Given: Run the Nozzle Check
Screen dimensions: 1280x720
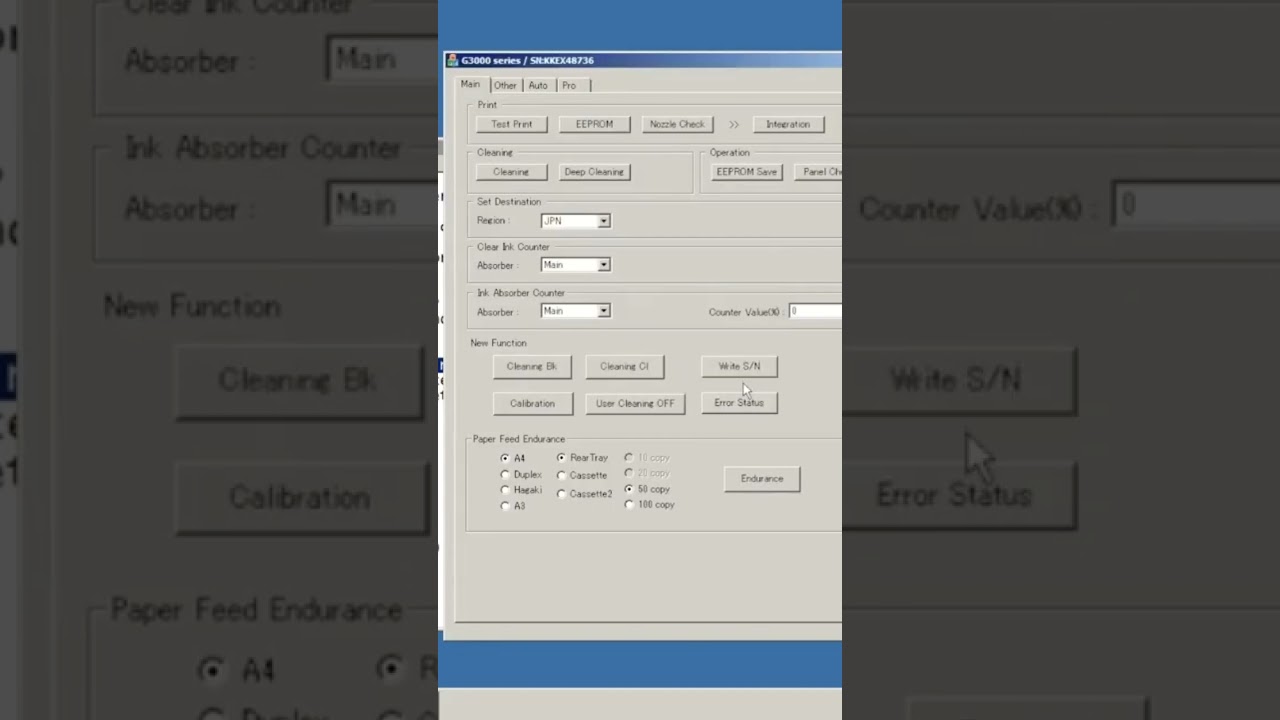Looking at the screenshot, I should [677, 124].
